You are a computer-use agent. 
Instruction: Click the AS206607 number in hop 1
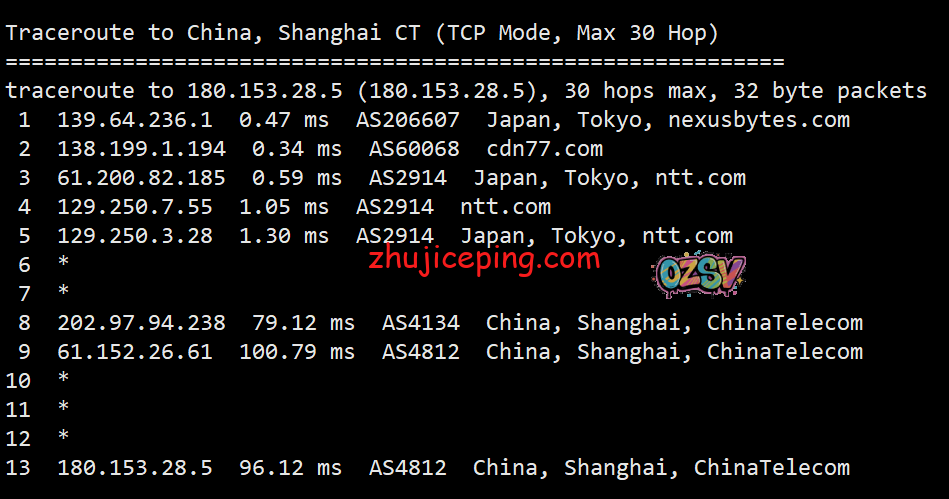click(x=408, y=120)
